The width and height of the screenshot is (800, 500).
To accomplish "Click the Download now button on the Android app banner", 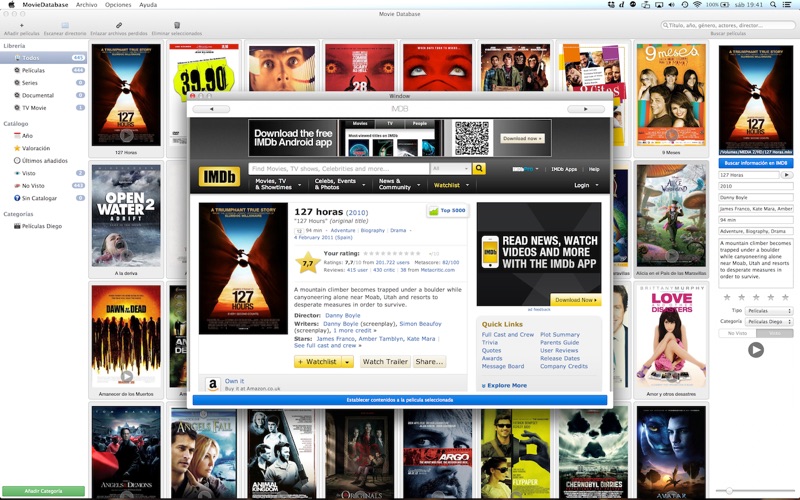I will tap(522, 138).
